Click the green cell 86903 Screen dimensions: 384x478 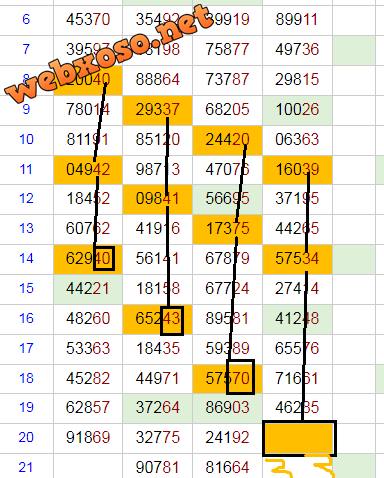pyautogui.click(x=228, y=408)
